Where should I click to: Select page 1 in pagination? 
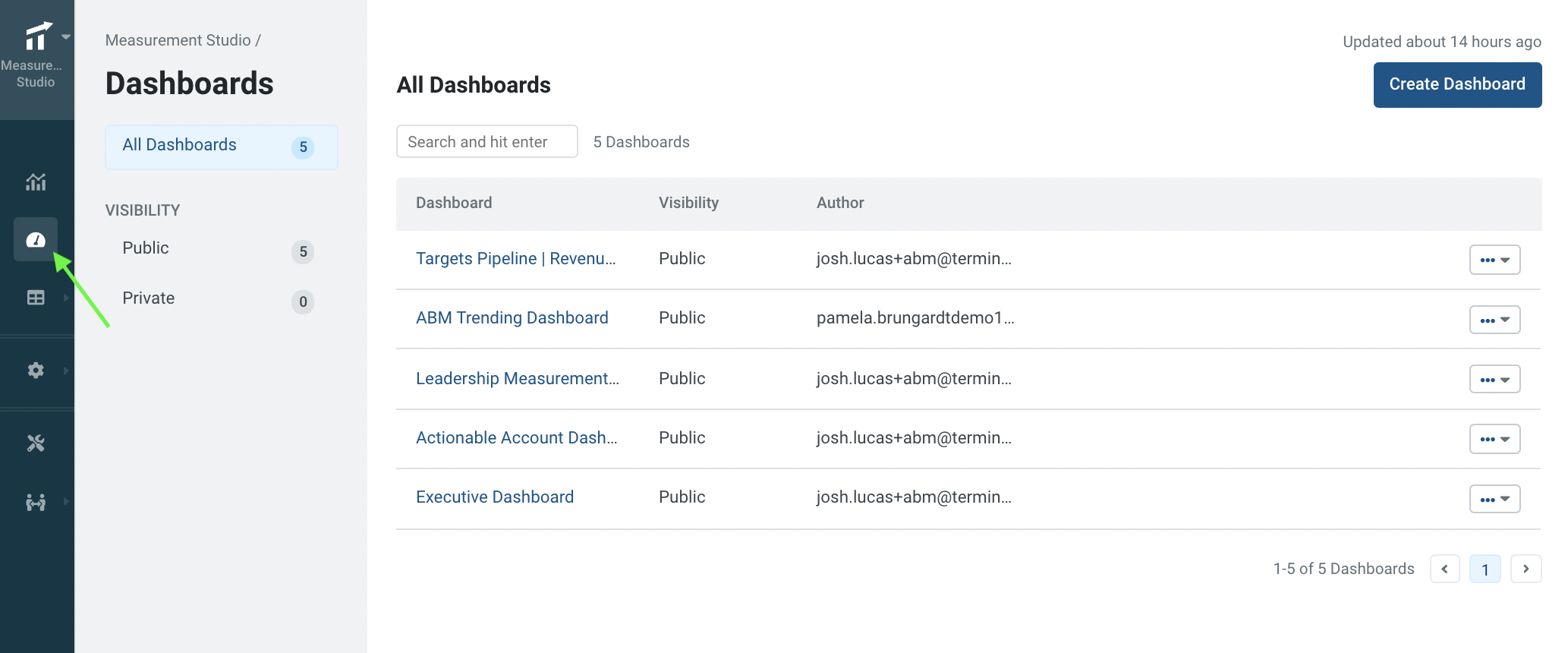pos(1485,569)
